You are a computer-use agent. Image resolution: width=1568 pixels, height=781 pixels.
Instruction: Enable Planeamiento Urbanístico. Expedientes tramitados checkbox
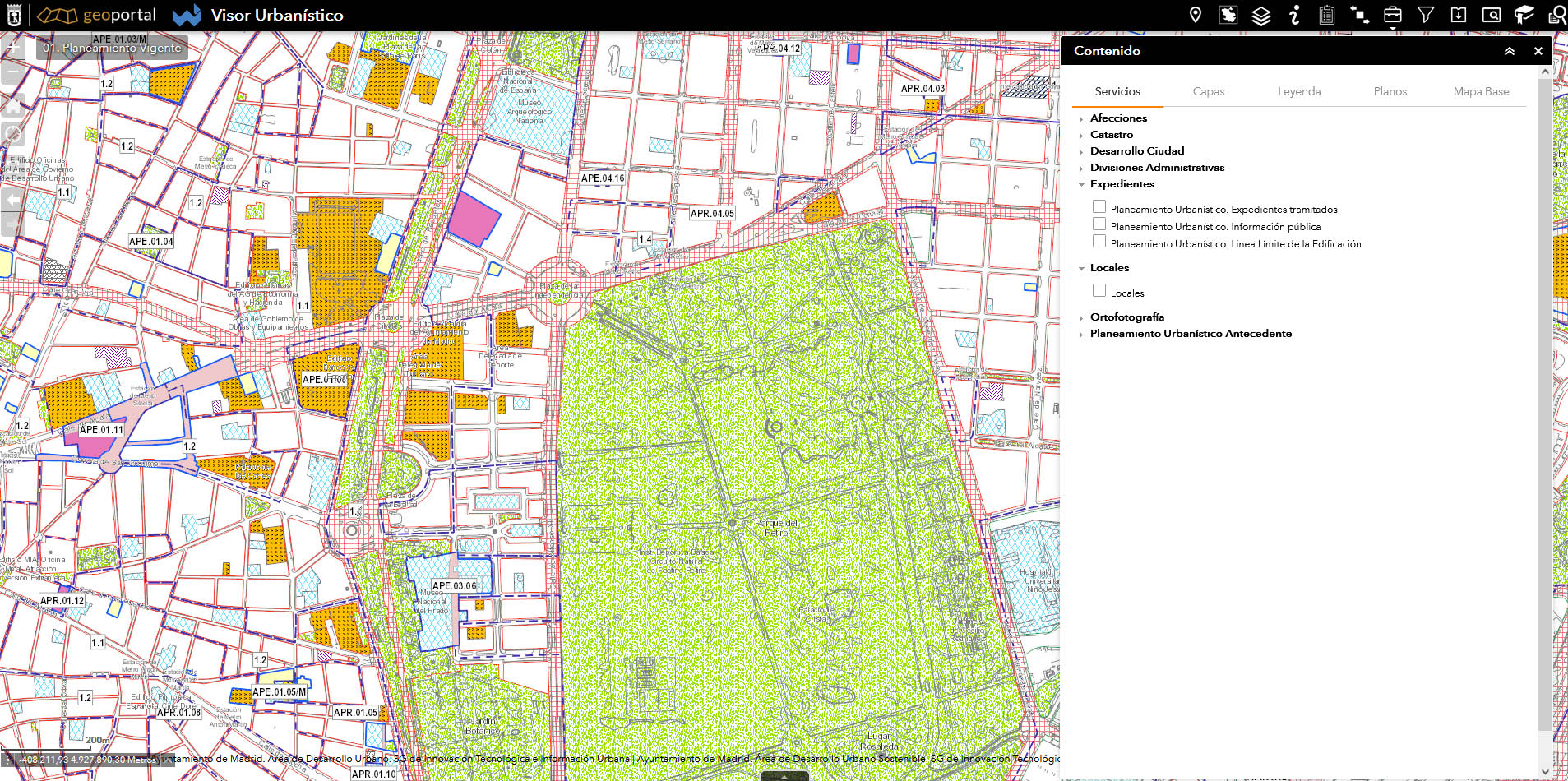click(1099, 206)
